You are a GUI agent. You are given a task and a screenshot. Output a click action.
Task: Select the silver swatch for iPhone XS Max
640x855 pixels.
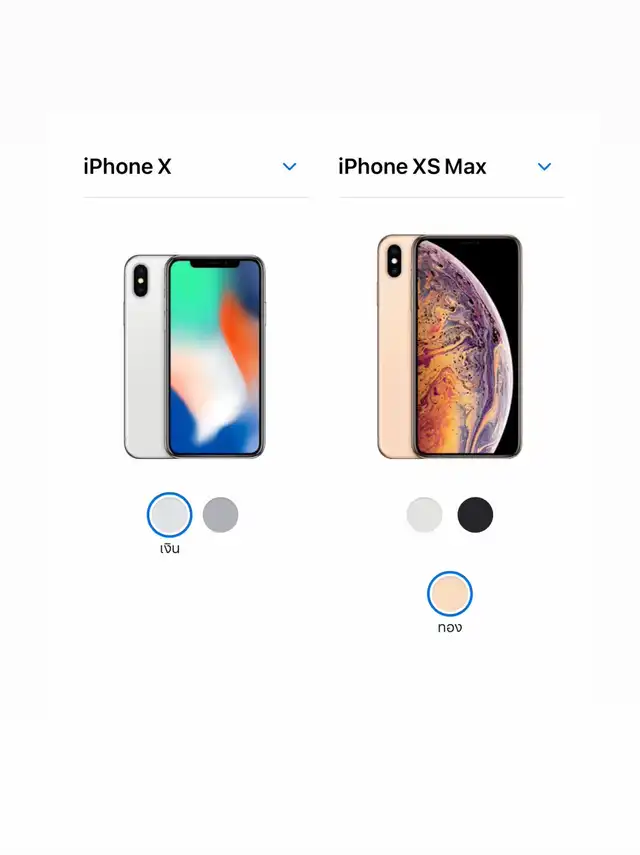pyautogui.click(x=424, y=515)
